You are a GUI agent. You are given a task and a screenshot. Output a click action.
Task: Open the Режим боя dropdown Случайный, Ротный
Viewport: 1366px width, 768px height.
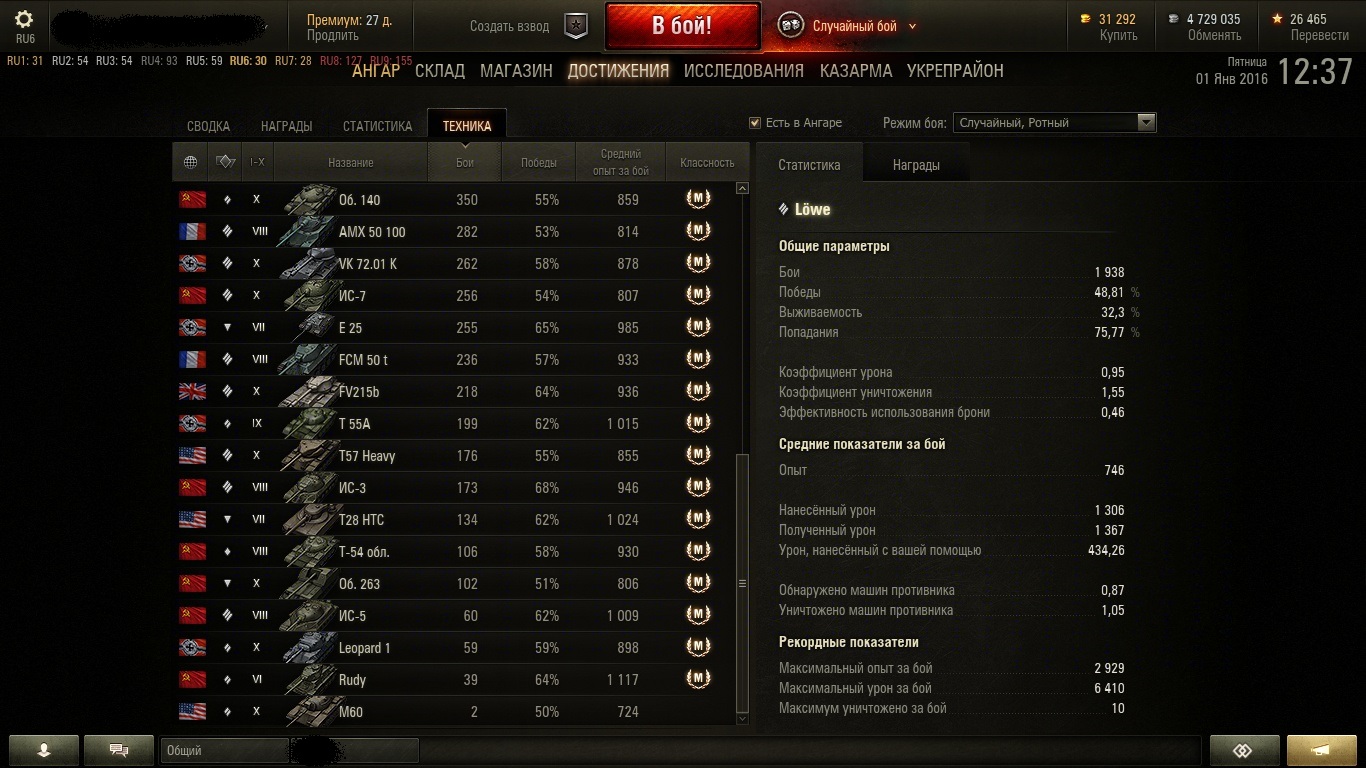click(1054, 122)
